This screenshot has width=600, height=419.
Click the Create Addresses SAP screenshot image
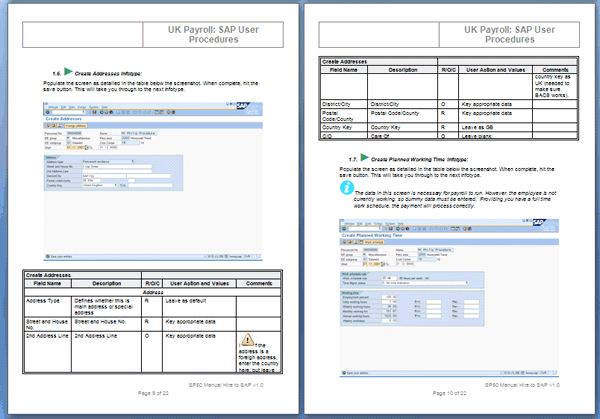153,181
